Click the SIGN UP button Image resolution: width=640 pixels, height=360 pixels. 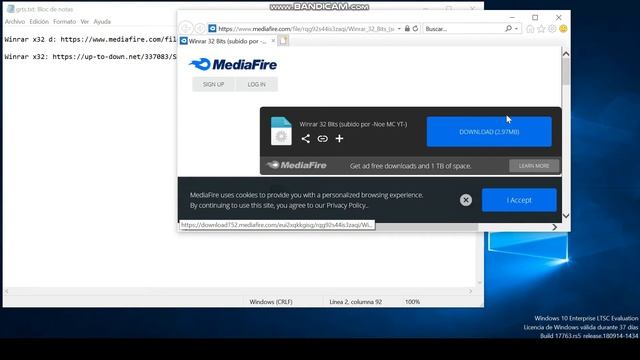(213, 84)
